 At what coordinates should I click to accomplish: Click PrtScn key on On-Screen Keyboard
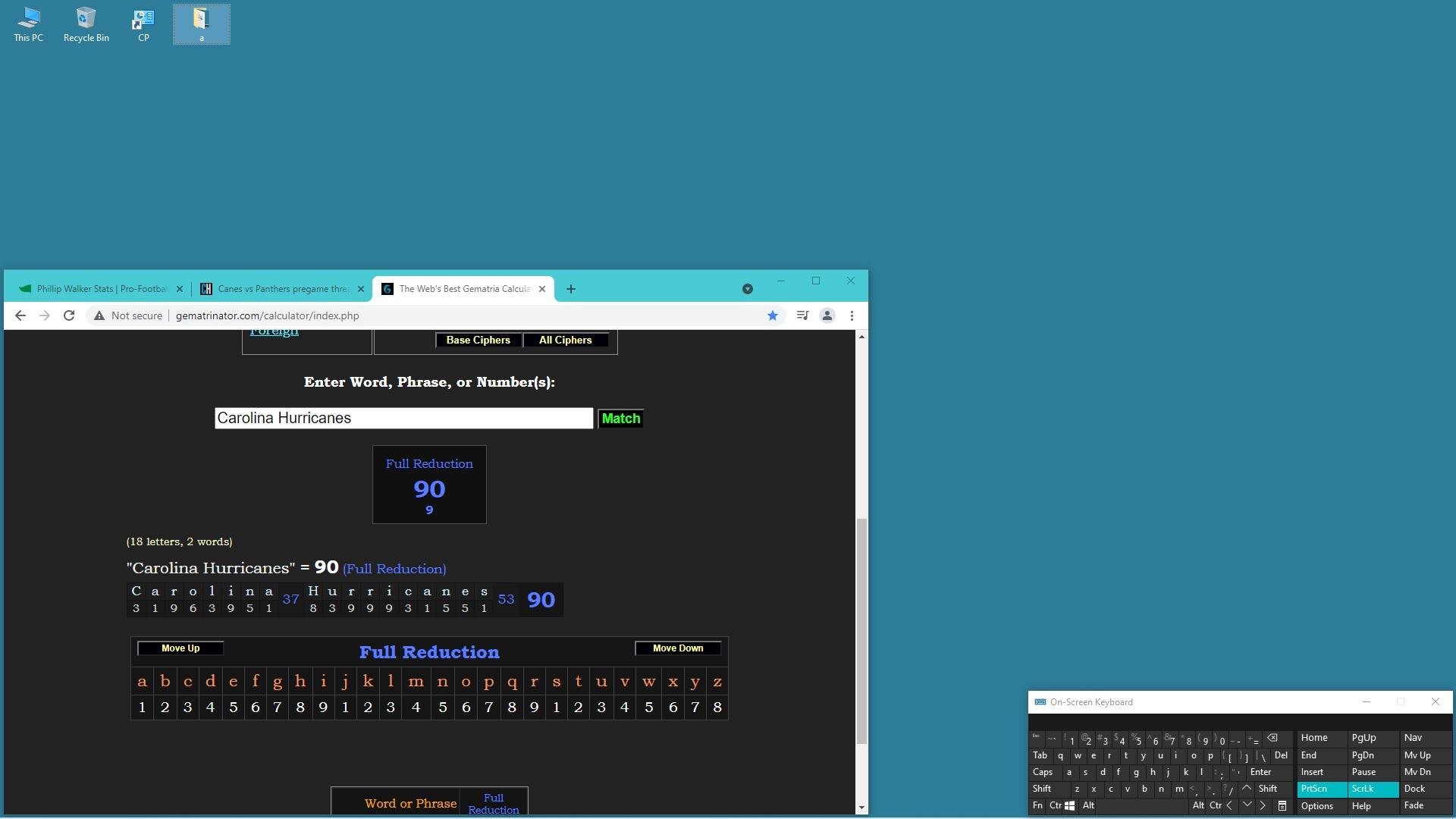1323,789
